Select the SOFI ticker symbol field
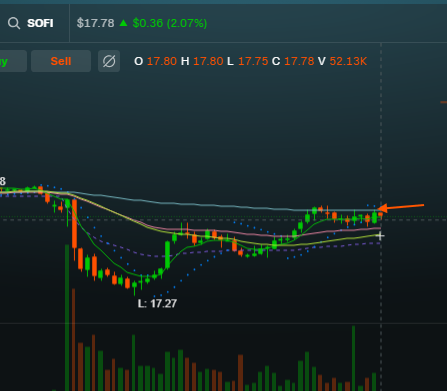 coord(40,23)
